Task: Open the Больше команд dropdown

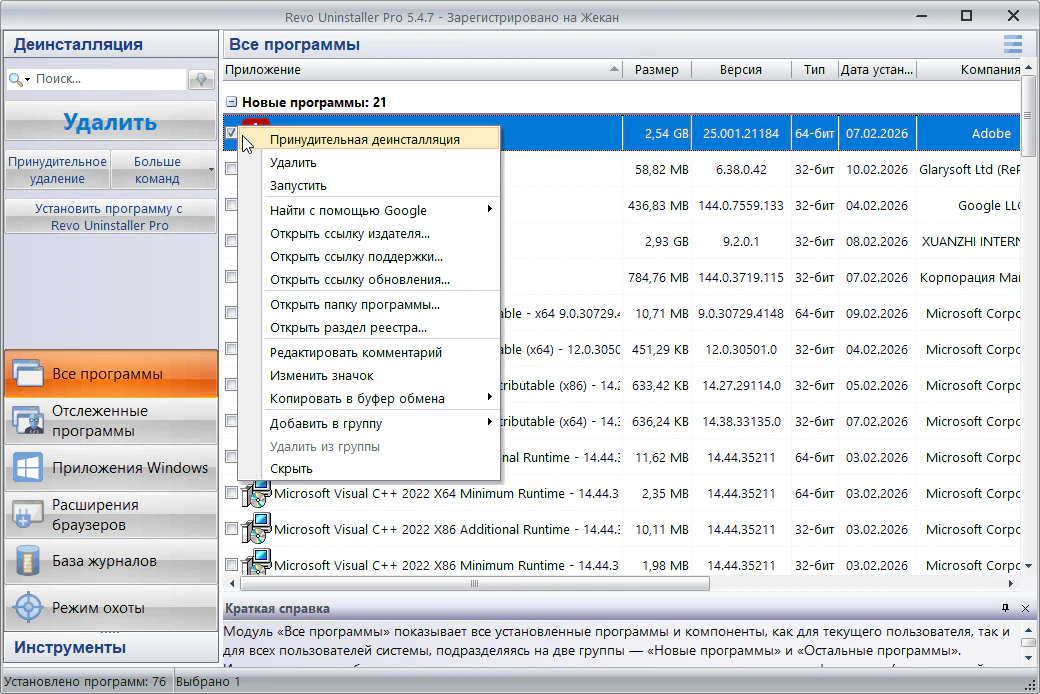Action: [163, 170]
